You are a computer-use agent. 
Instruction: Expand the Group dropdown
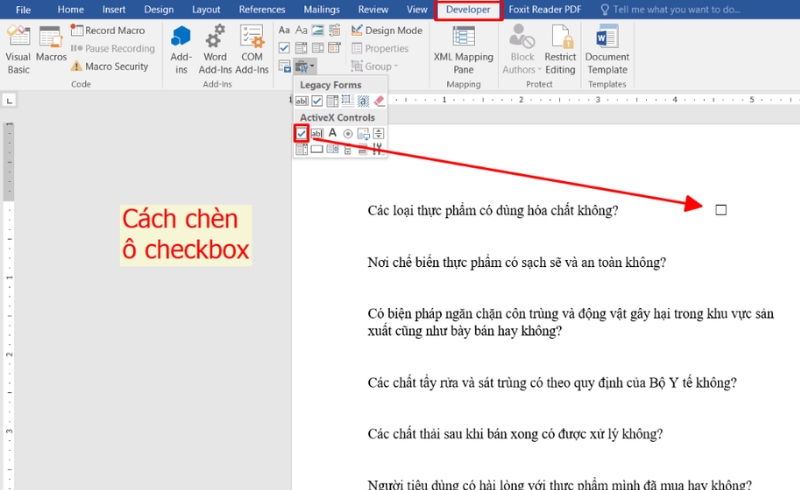pyautogui.click(x=374, y=66)
